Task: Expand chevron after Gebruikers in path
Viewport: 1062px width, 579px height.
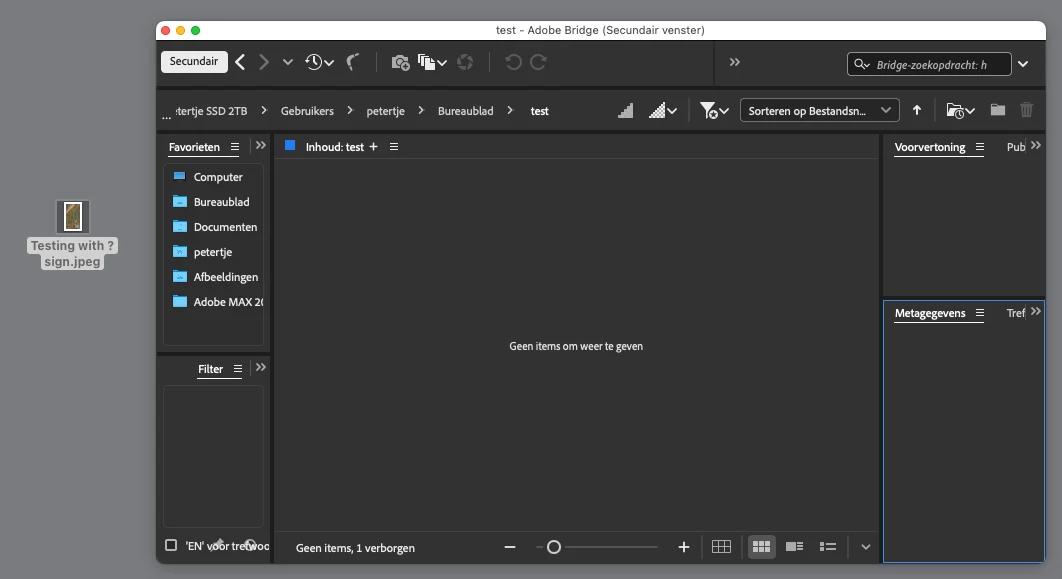Action: [350, 110]
